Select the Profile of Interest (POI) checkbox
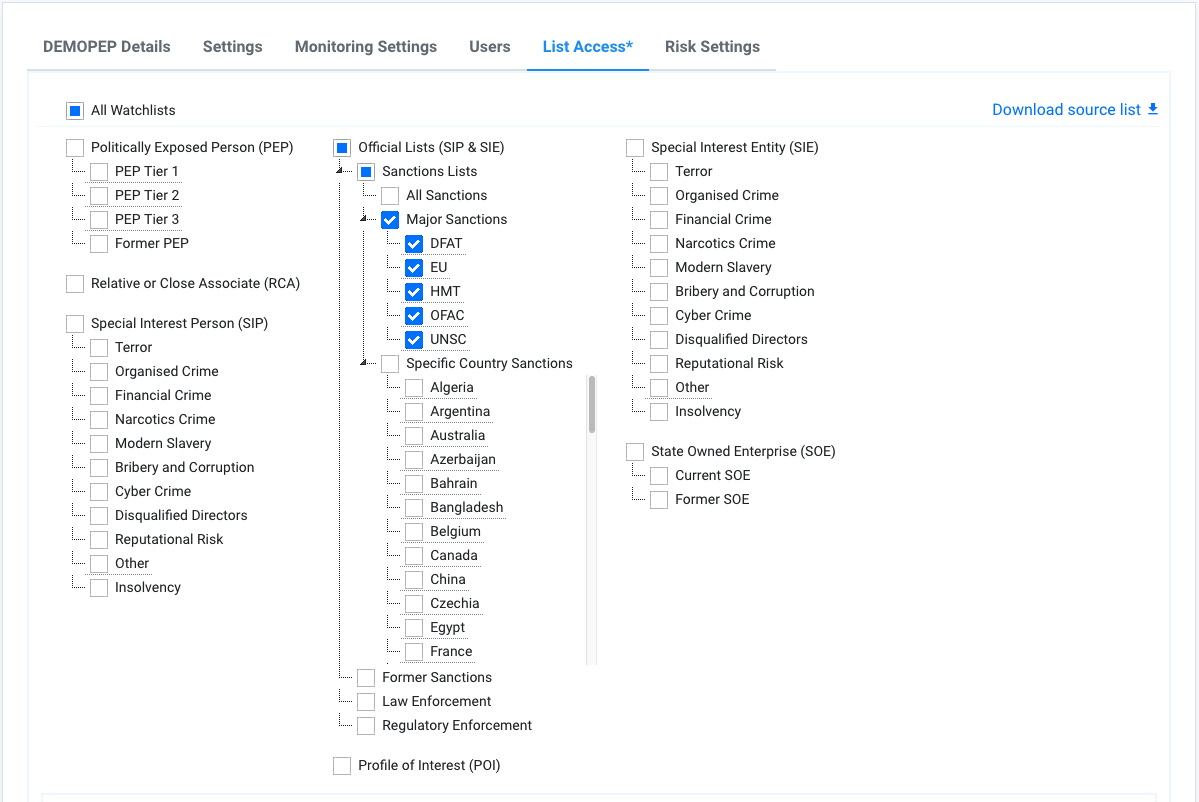Image resolution: width=1199 pixels, height=802 pixels. tap(342, 766)
